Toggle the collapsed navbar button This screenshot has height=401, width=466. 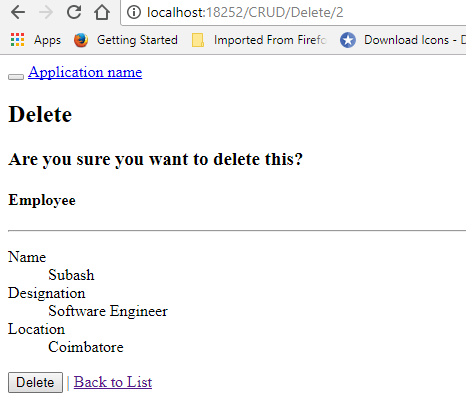coord(16,77)
